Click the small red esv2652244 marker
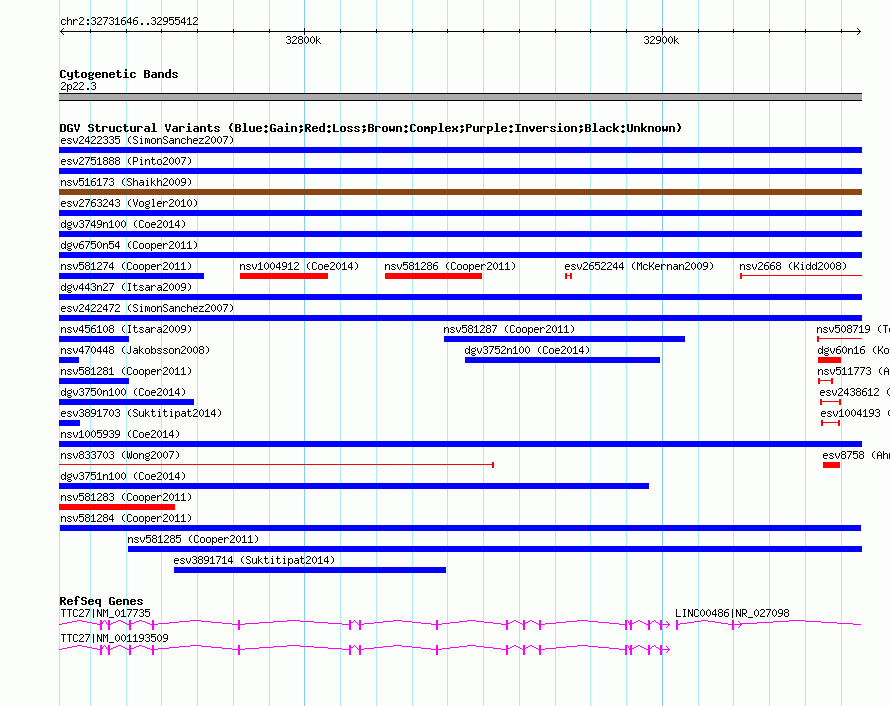890x706 pixels. point(568,276)
